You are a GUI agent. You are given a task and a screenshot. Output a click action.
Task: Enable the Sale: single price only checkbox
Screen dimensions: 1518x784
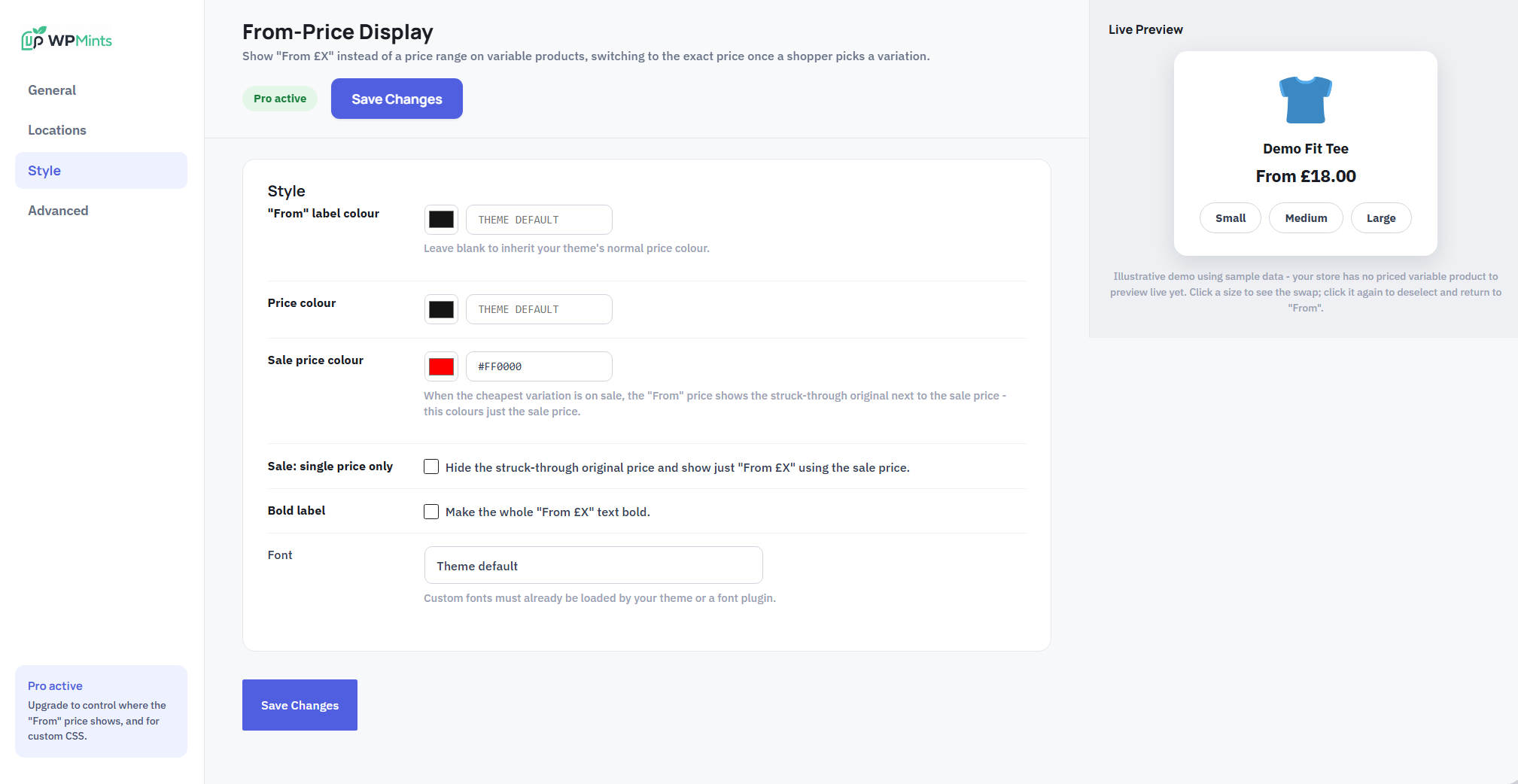(431, 467)
